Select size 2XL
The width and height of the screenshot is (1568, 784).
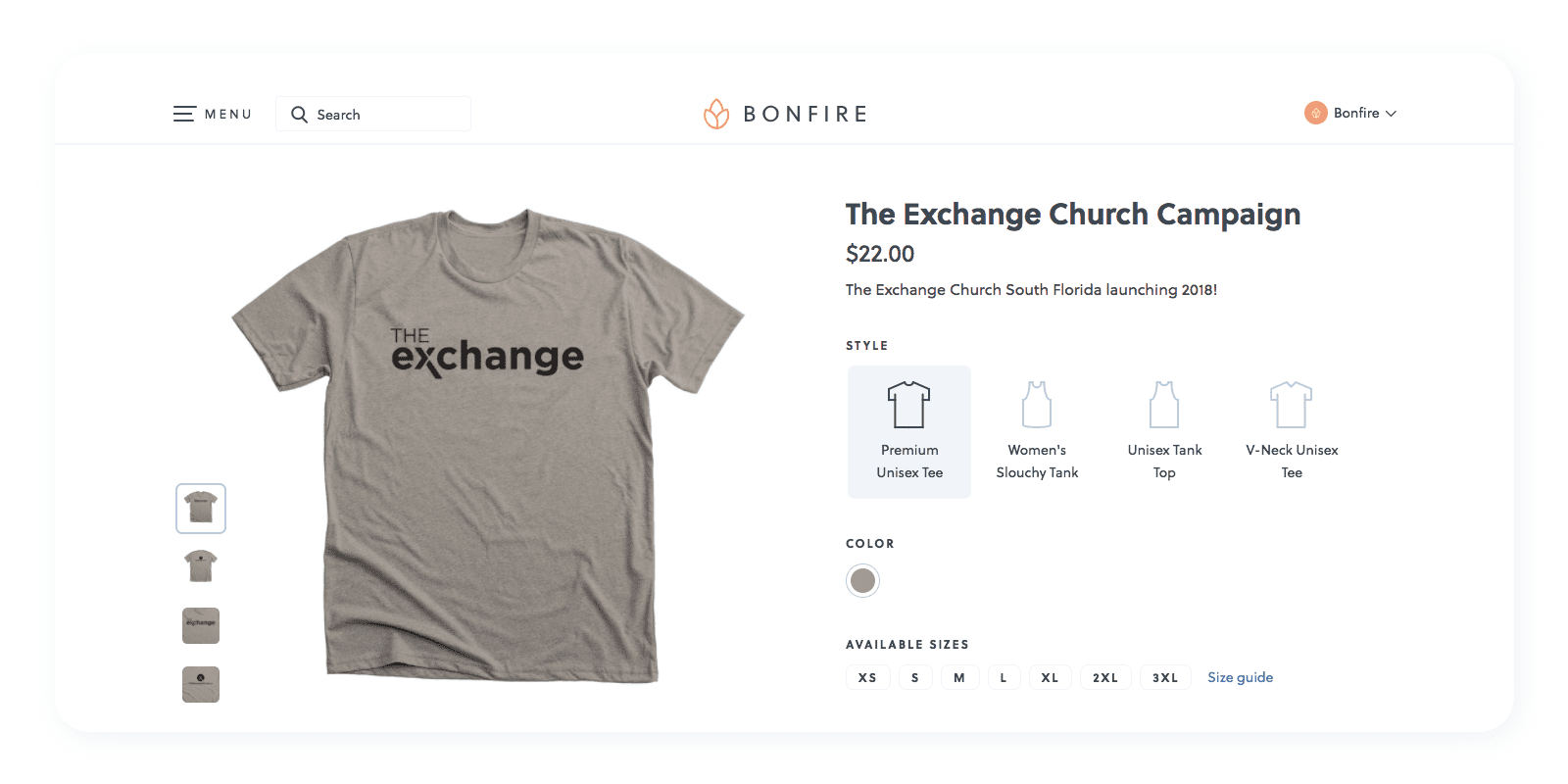[1105, 677]
